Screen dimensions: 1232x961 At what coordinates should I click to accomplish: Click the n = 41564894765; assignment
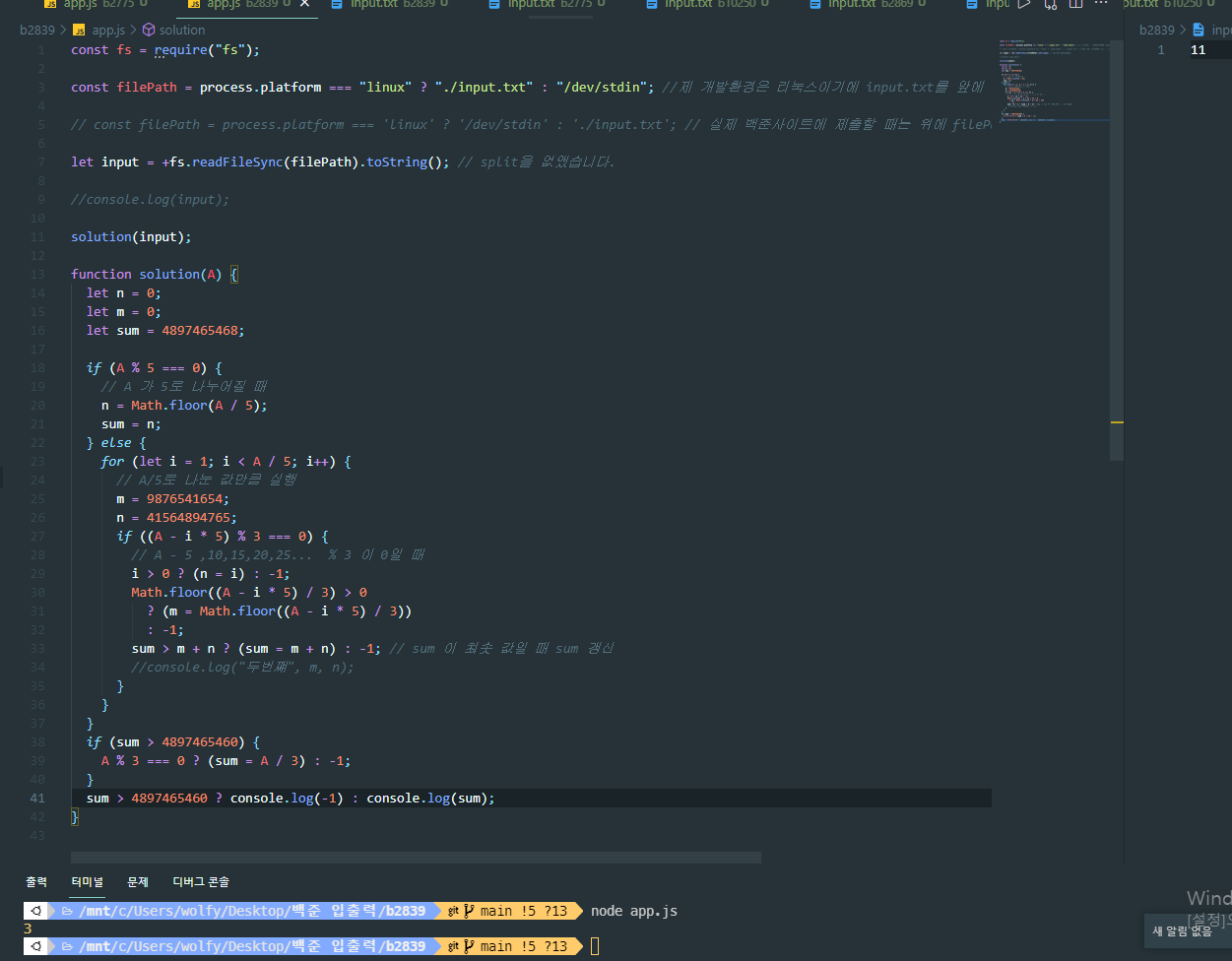[x=176, y=517]
